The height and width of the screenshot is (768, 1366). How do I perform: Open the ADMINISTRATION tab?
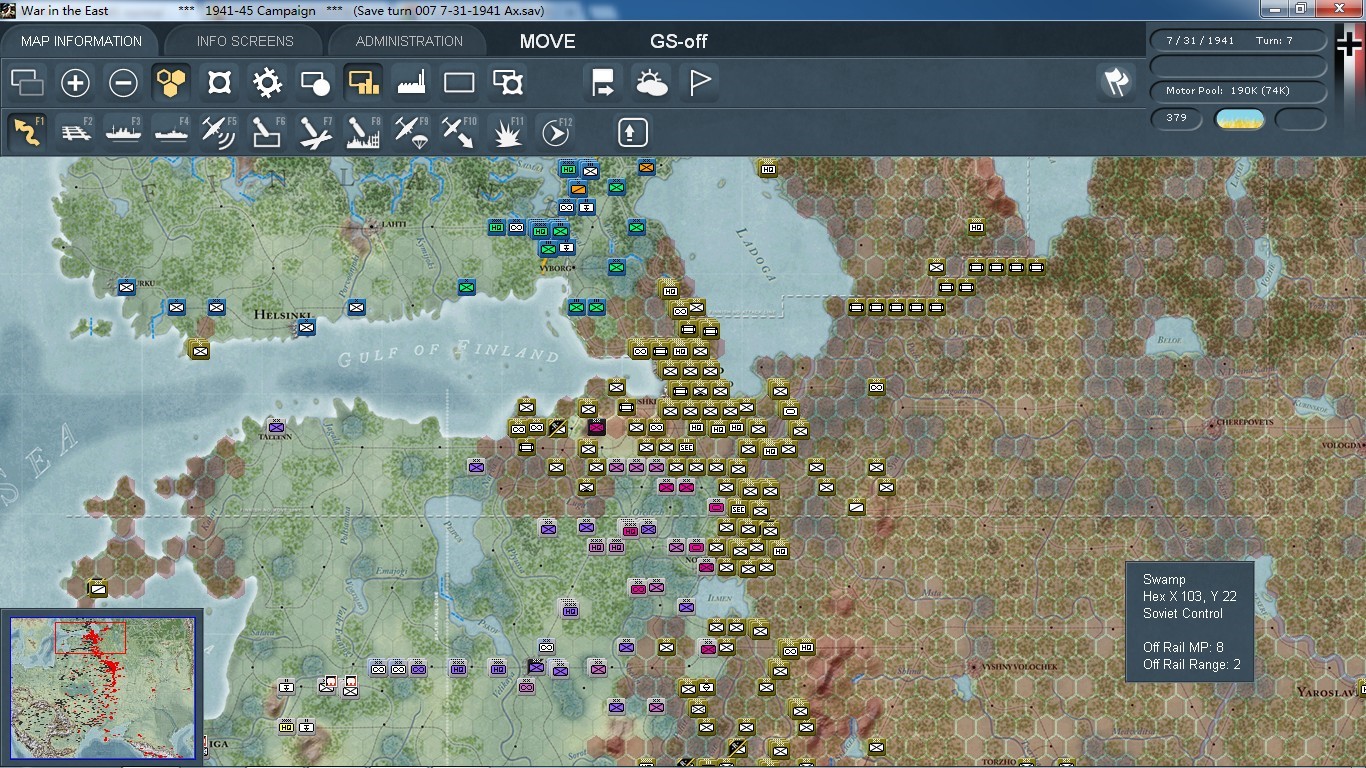[x=409, y=41]
